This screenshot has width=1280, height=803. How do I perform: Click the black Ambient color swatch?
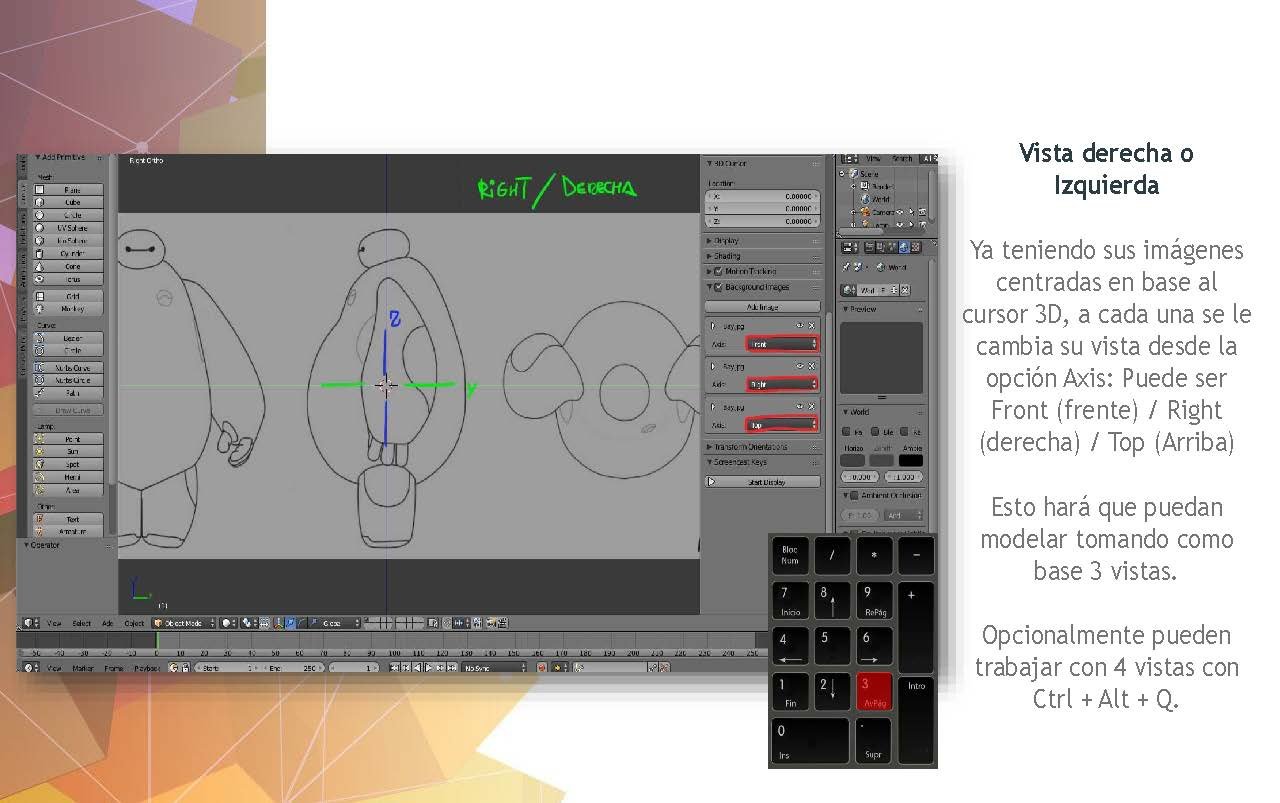(911, 461)
